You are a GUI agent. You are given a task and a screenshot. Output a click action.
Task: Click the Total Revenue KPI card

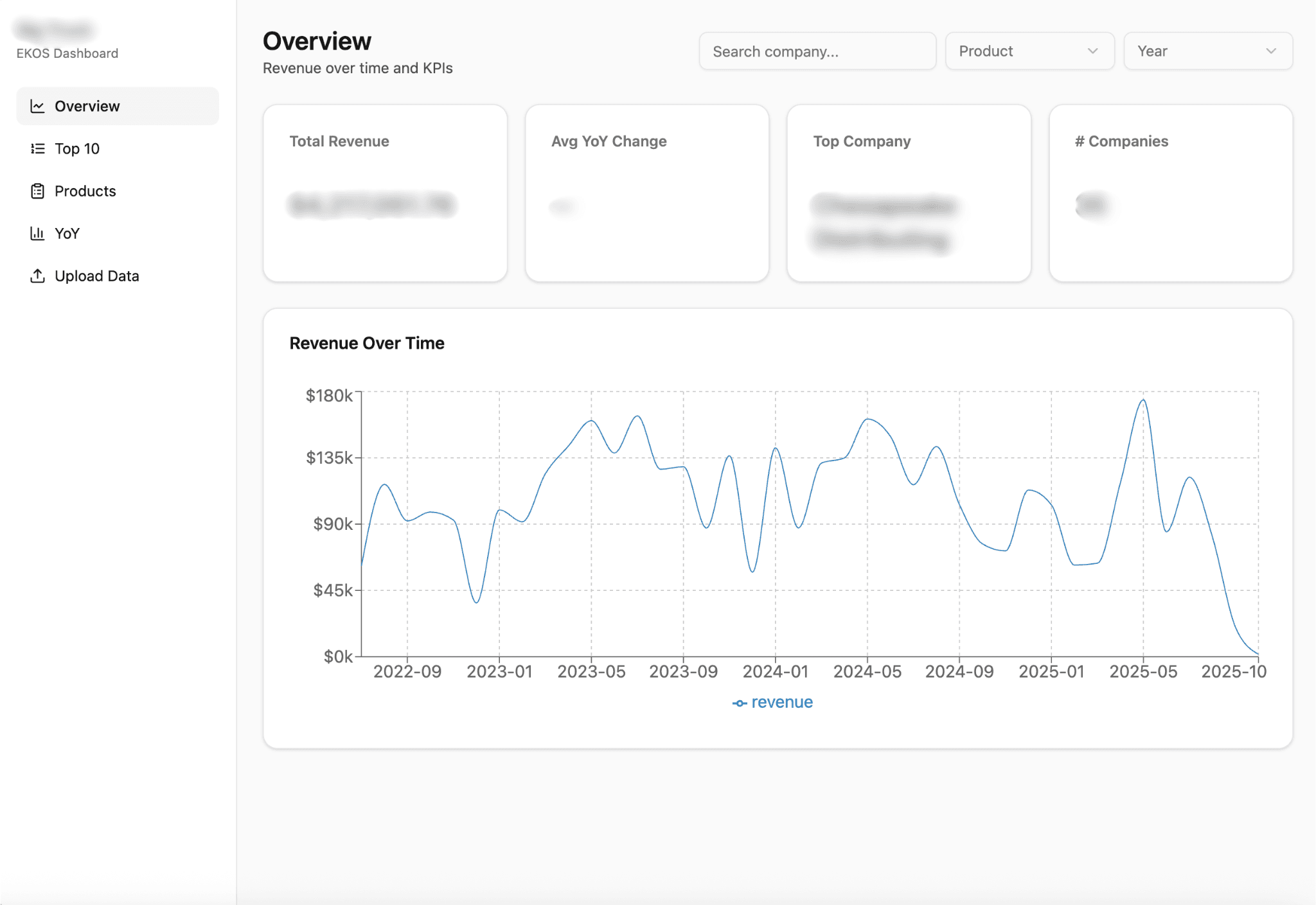coord(385,192)
